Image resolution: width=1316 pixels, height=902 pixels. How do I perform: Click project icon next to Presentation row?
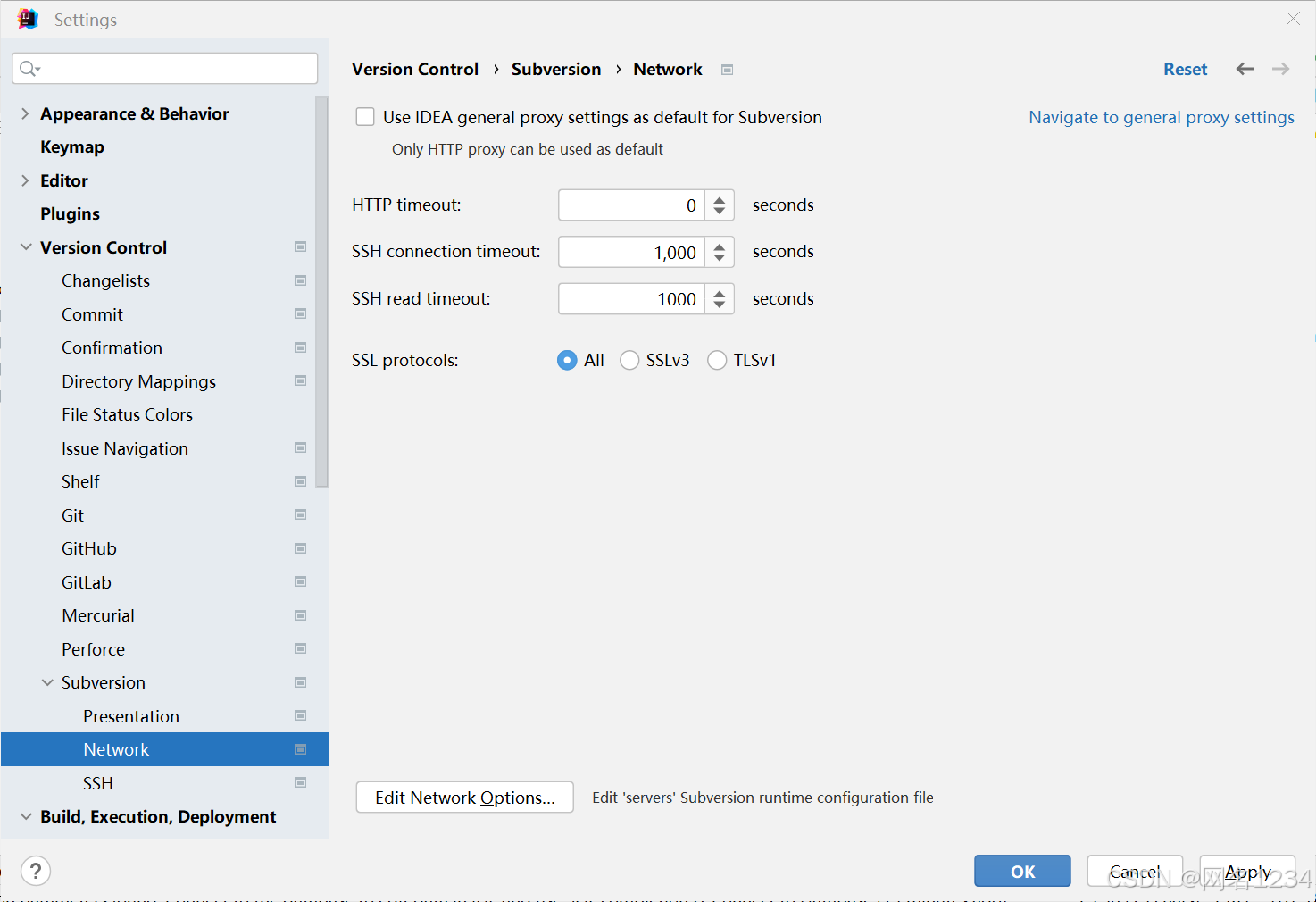point(301,715)
